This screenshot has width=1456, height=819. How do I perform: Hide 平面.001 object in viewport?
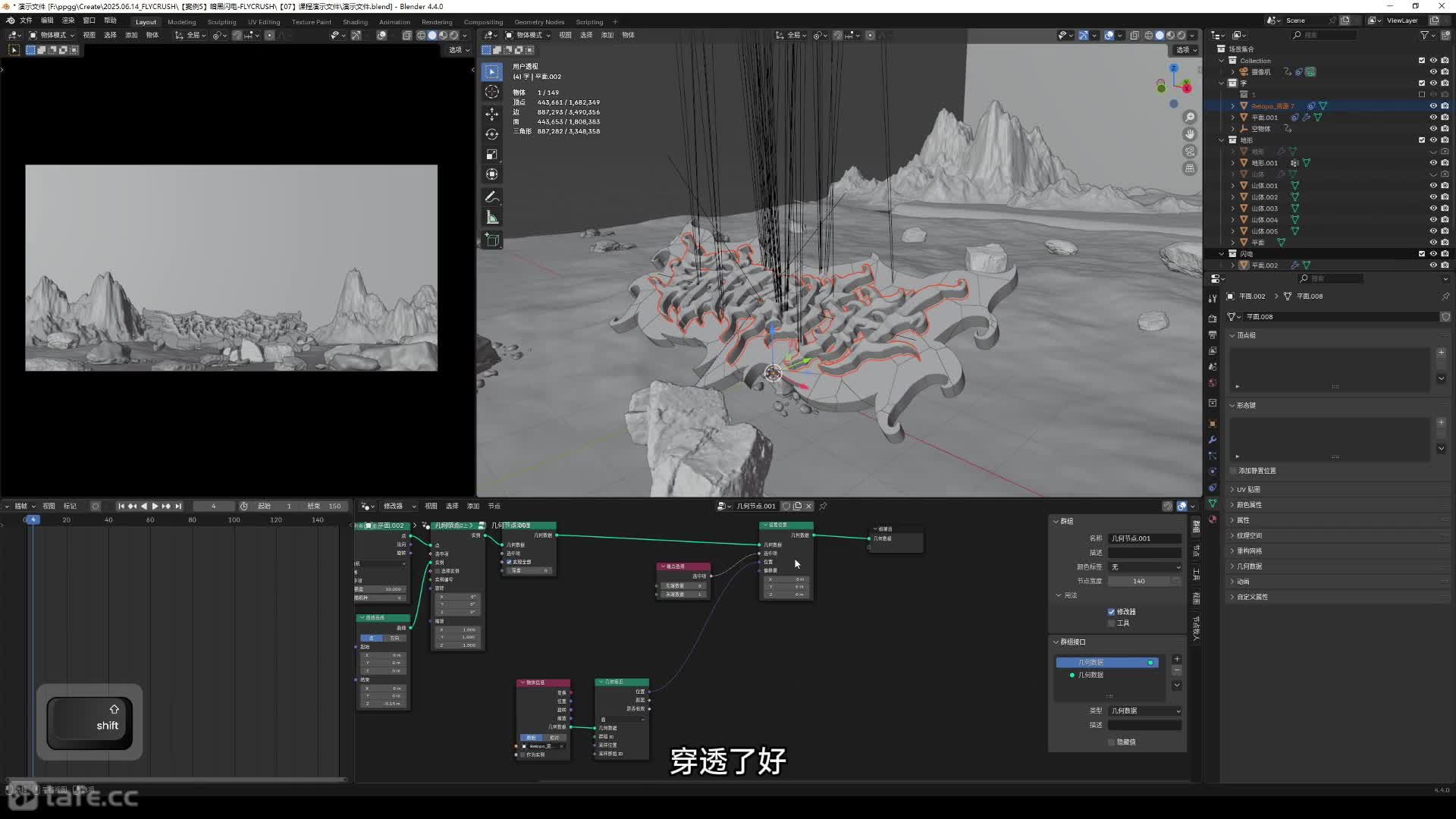click(1433, 118)
